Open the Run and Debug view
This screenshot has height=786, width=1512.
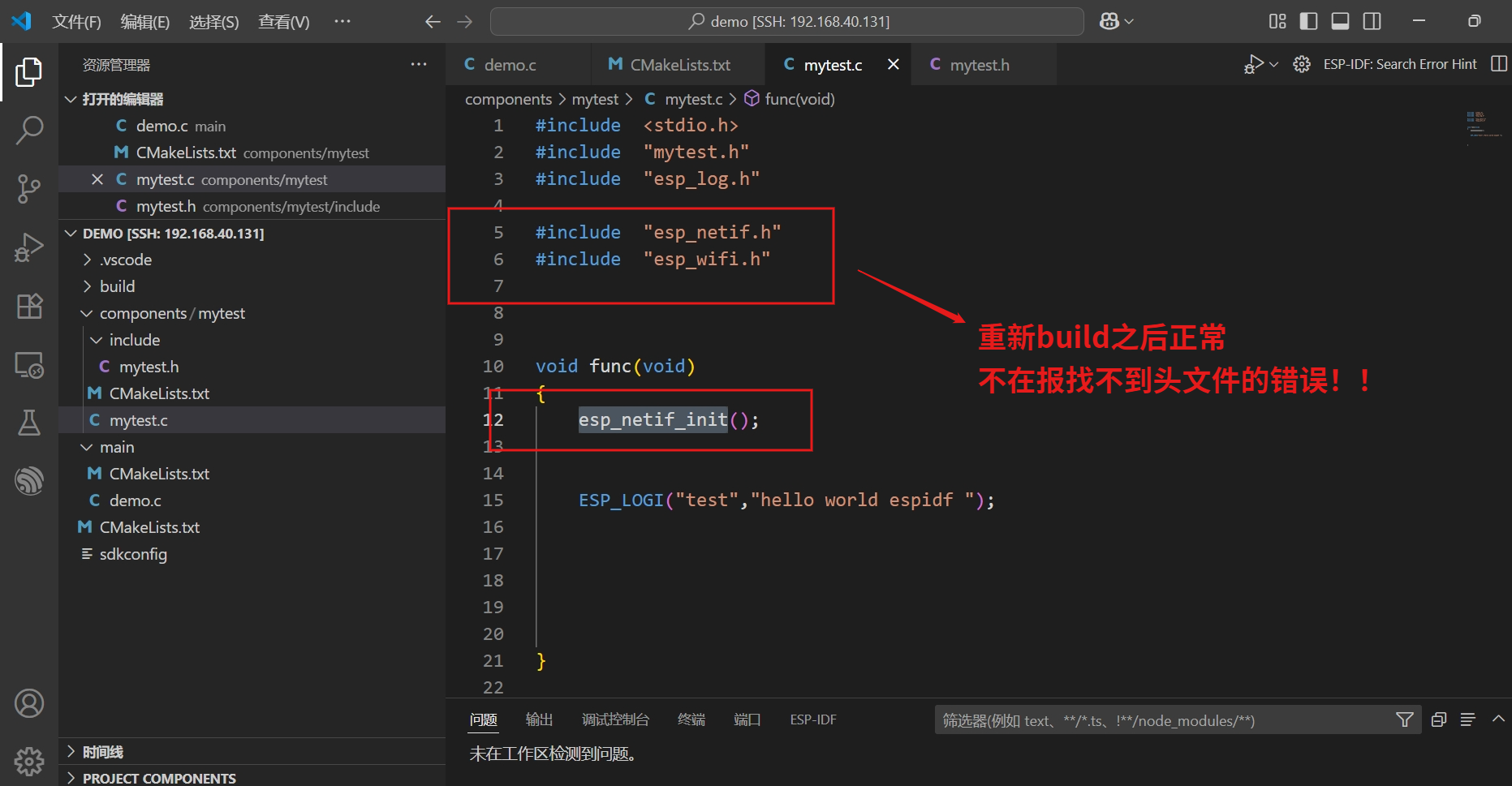30,247
